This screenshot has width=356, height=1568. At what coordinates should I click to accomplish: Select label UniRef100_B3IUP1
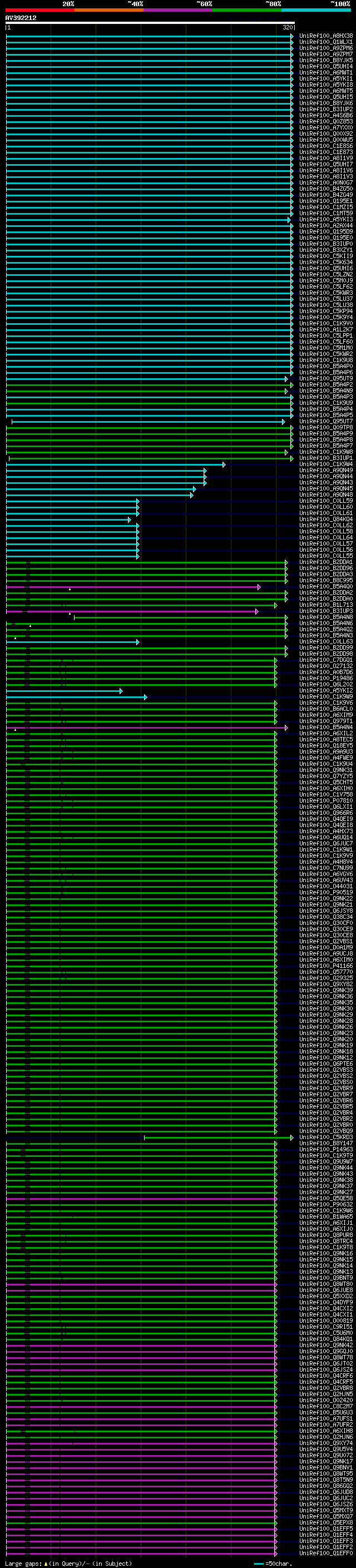pyautogui.click(x=325, y=458)
